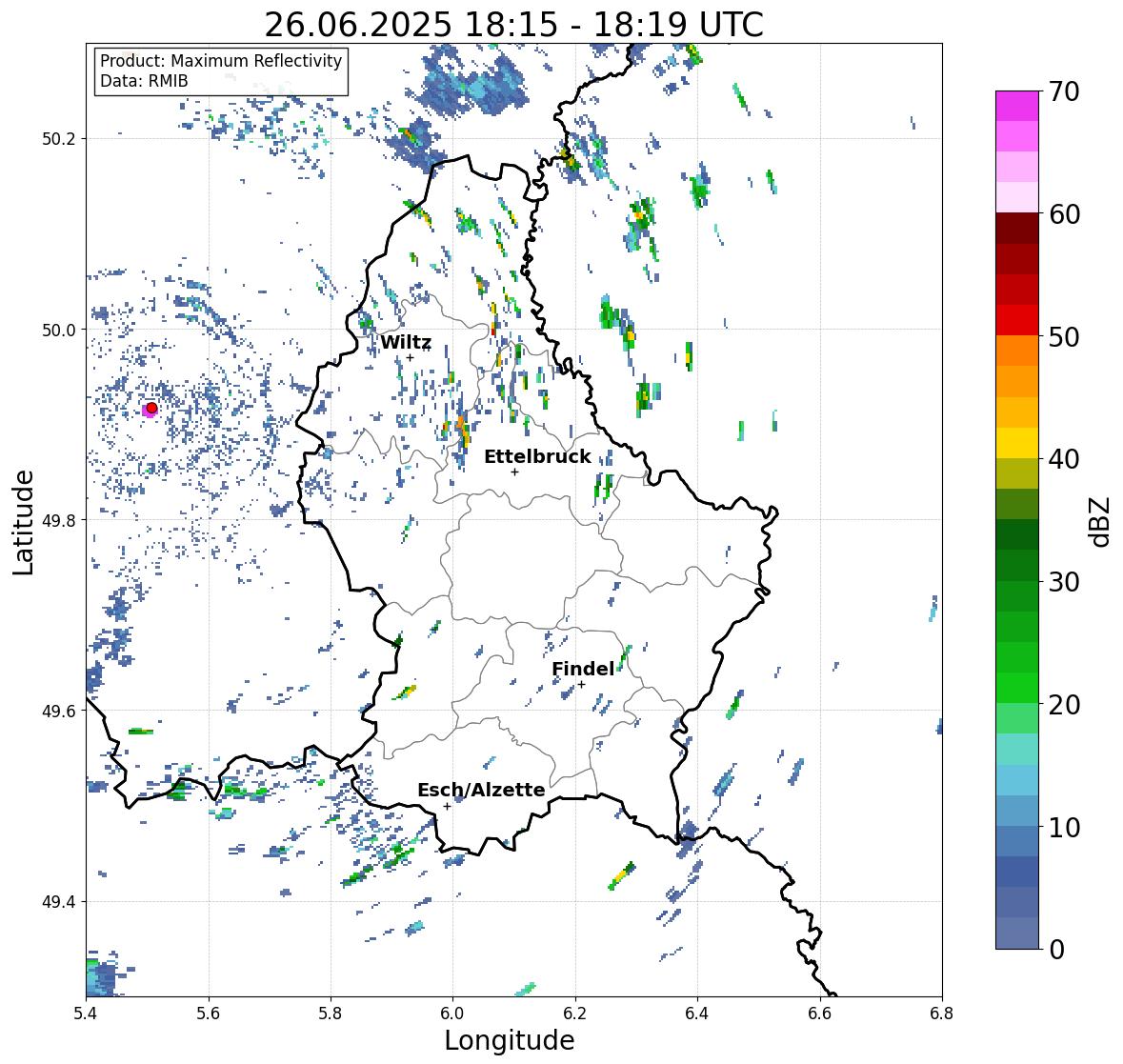Pick the bright red 50 dBZ colorbar segment
Screen dimensions: 1123x1064
tap(1017, 320)
